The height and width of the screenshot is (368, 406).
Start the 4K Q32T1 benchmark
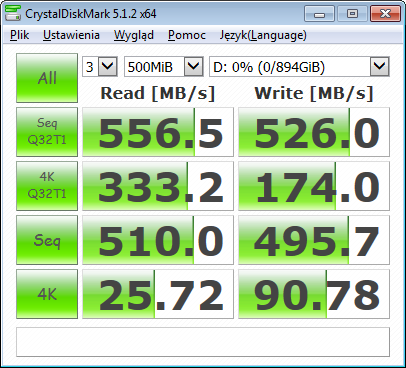pyautogui.click(x=47, y=186)
